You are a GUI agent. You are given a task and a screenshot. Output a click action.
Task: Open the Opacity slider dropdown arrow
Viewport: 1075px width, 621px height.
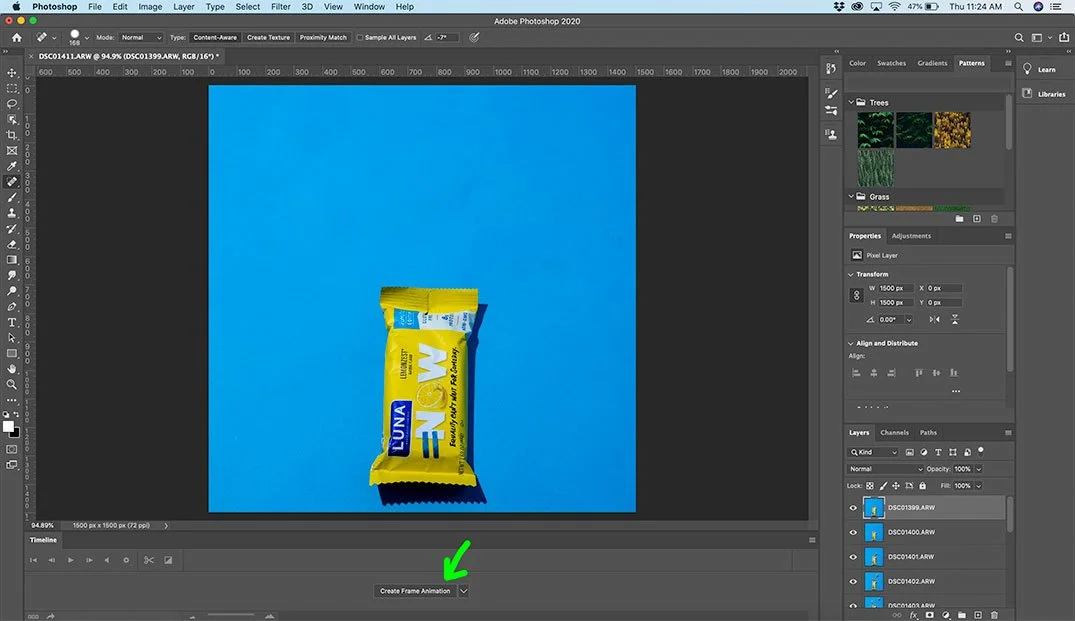[x=978, y=469]
